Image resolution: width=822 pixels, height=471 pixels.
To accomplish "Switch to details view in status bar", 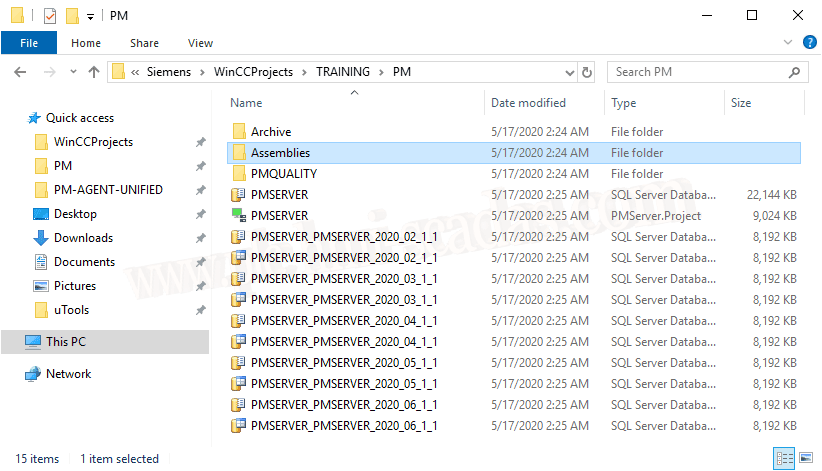I will [x=785, y=459].
